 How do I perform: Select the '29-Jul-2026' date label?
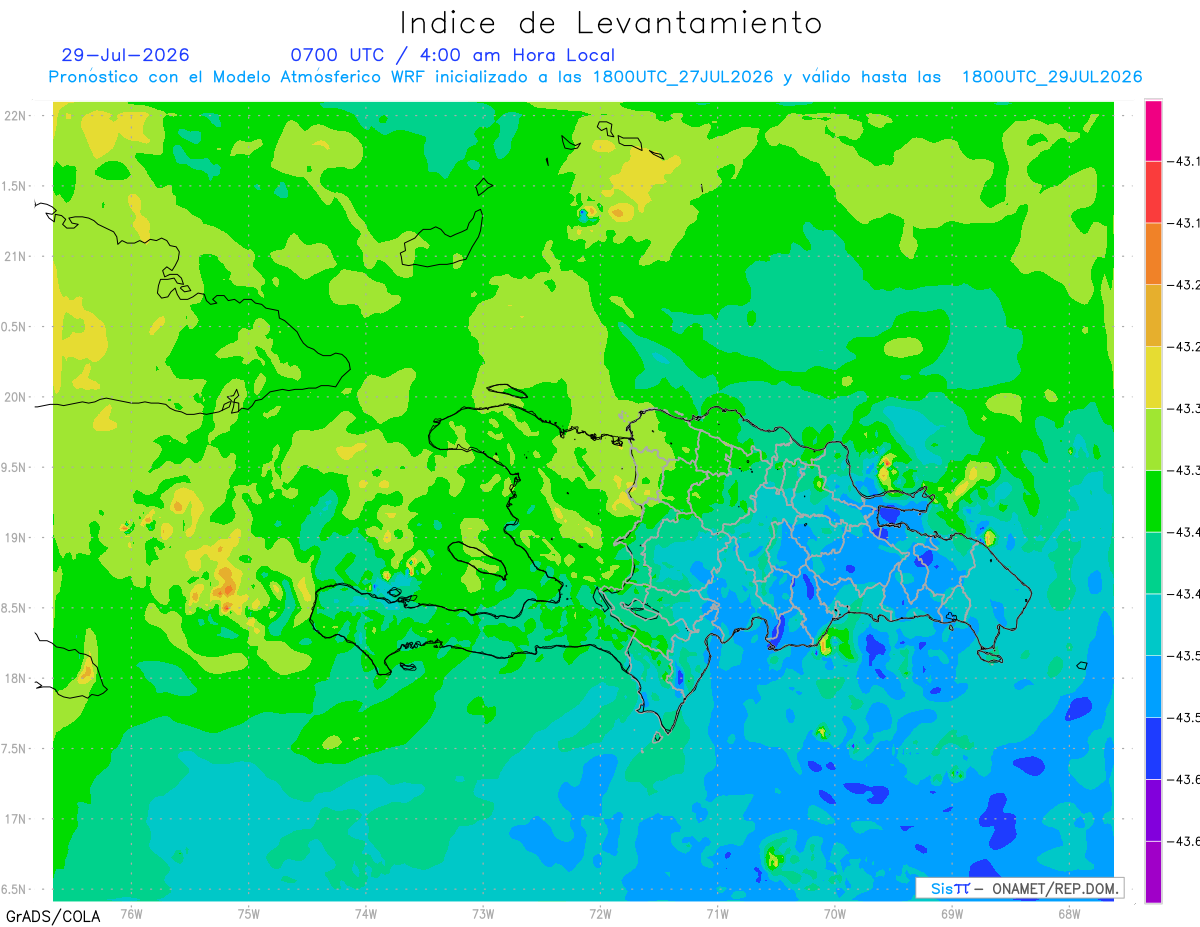tap(125, 55)
